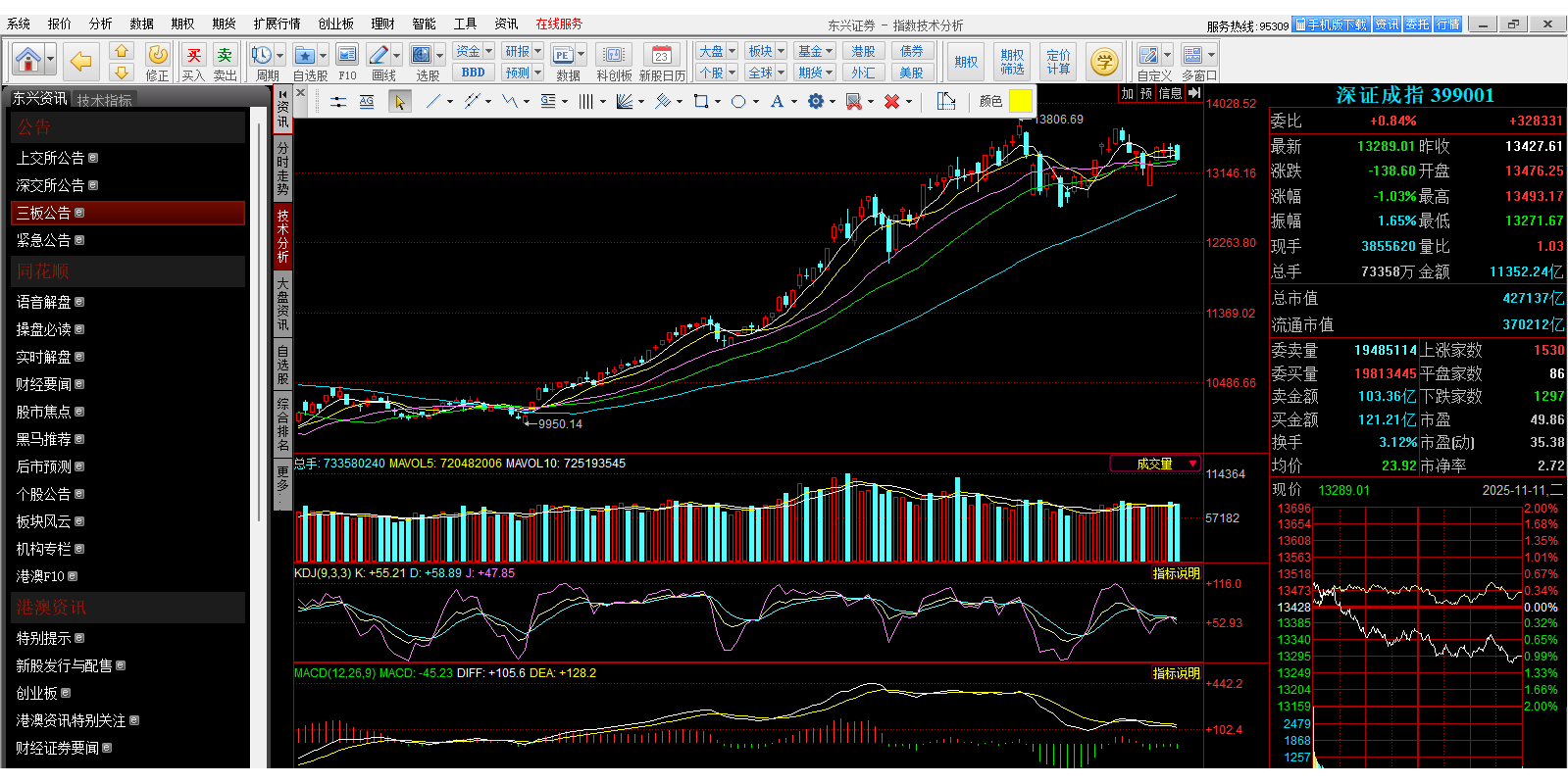Click the 学 learning coin icon
The width and height of the screenshot is (1568, 784).
(x=1104, y=62)
